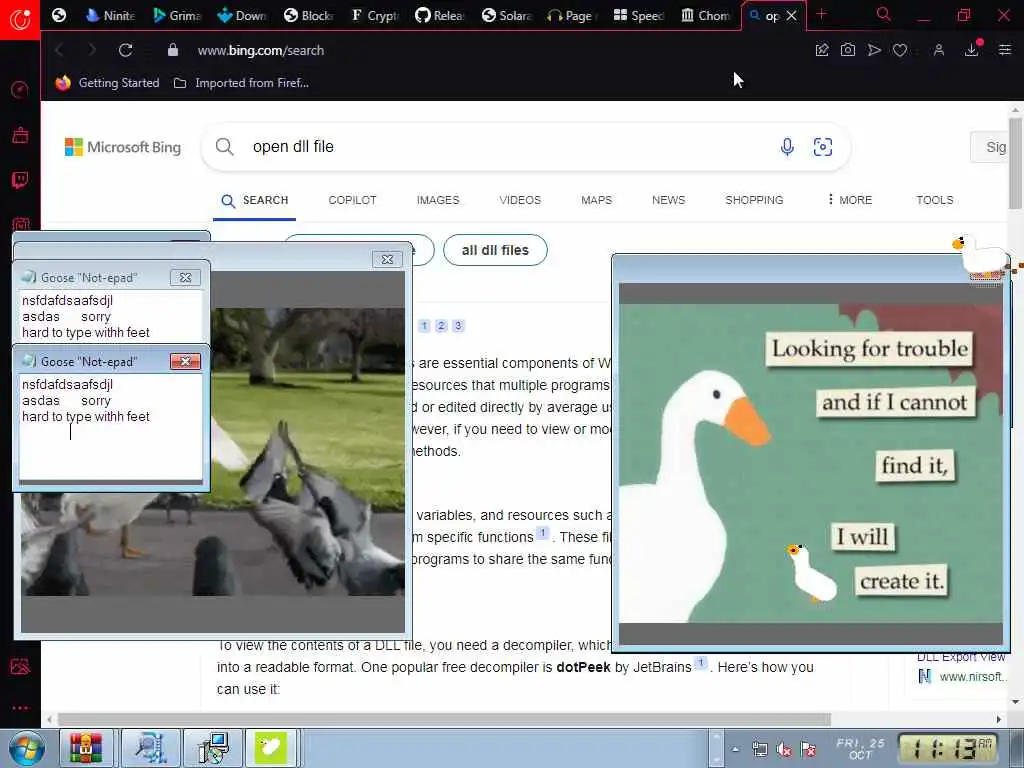This screenshot has height=768, width=1024.
Task: Open Bing SHOPPING tab
Action: (754, 200)
